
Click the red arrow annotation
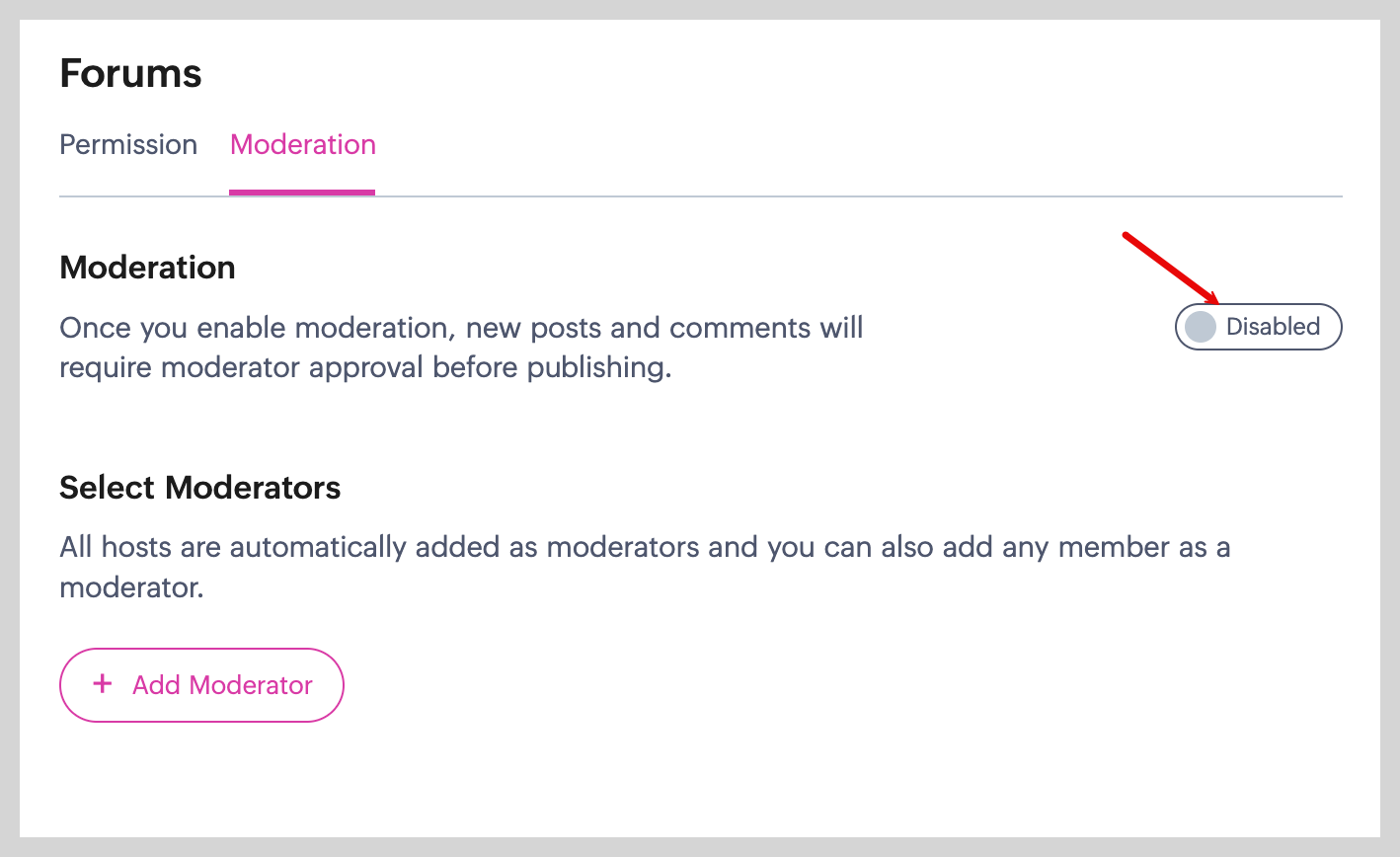(x=1171, y=267)
